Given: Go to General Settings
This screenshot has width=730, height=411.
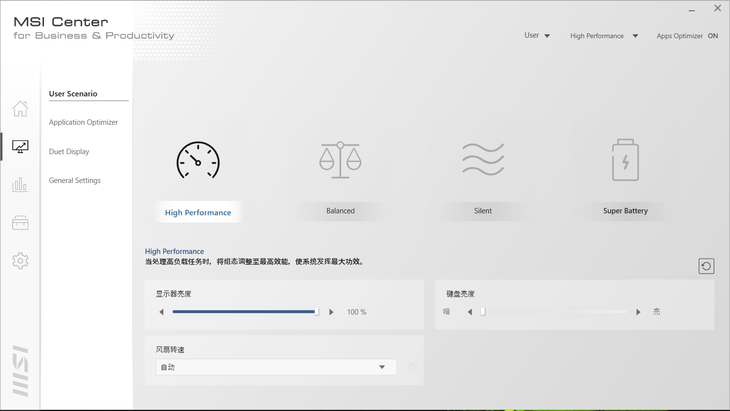Looking at the screenshot, I should [x=75, y=180].
